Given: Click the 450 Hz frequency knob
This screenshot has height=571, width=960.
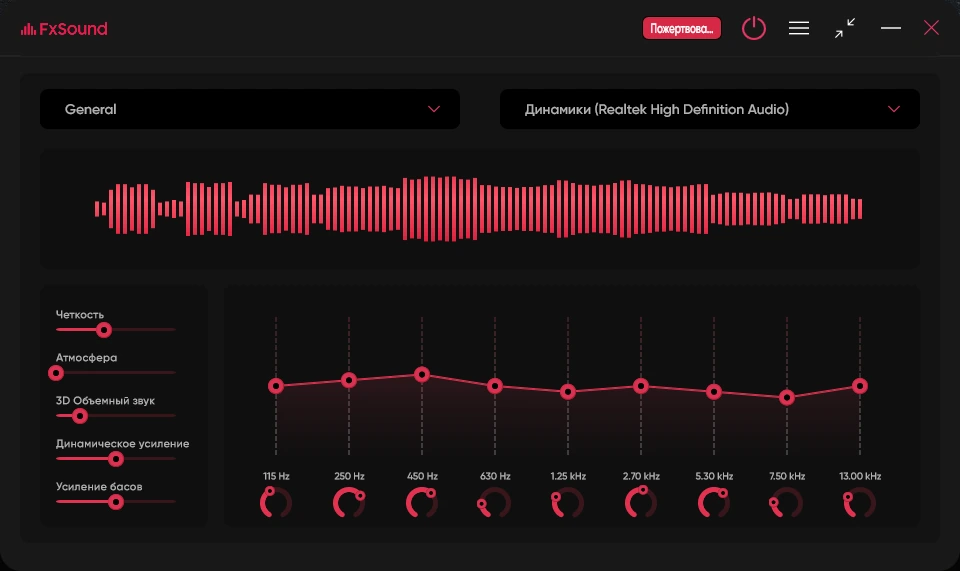Looking at the screenshot, I should [x=422, y=502].
